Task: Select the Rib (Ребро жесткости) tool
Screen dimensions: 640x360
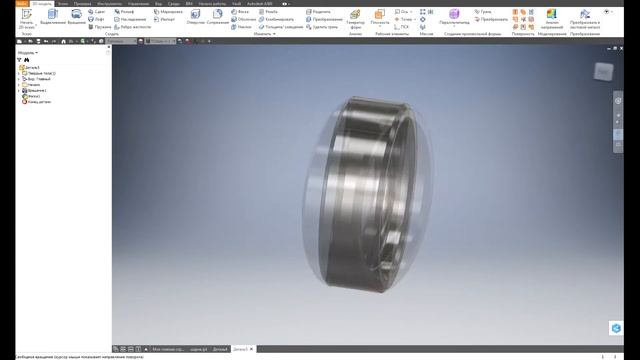Action: pos(132,27)
